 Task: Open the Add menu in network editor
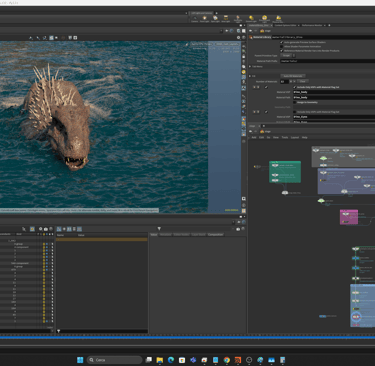coord(254,137)
